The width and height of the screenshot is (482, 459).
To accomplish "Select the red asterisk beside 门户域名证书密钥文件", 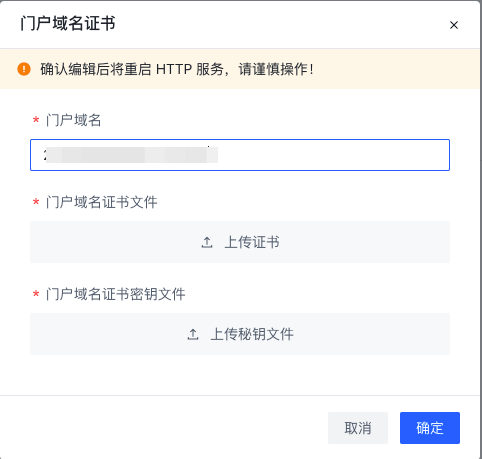I will (36, 294).
